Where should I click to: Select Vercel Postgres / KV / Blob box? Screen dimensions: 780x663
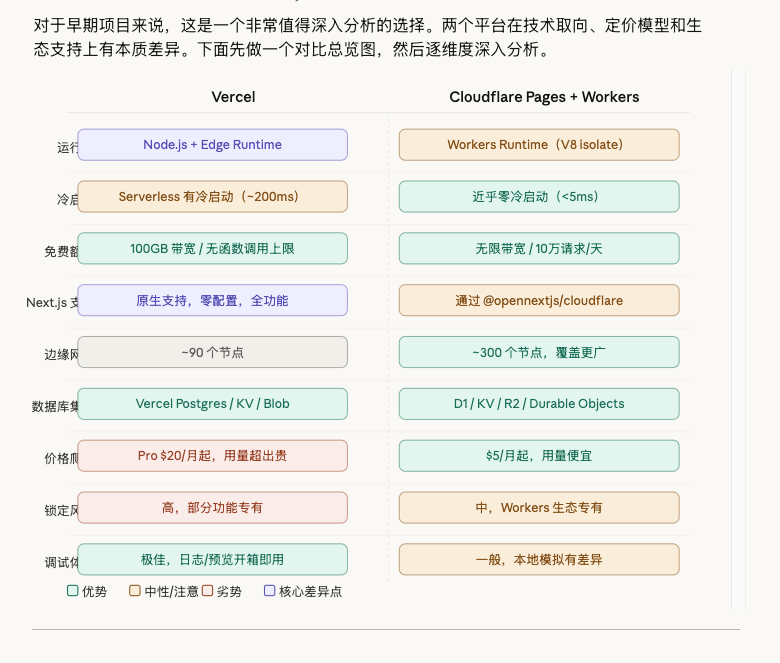[x=212, y=404]
